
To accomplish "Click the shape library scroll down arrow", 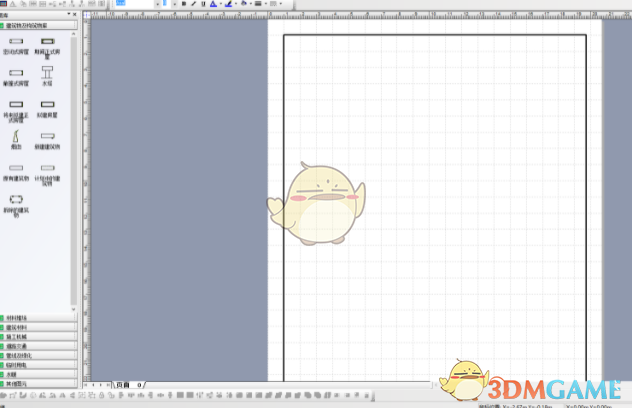I will click(73, 309).
